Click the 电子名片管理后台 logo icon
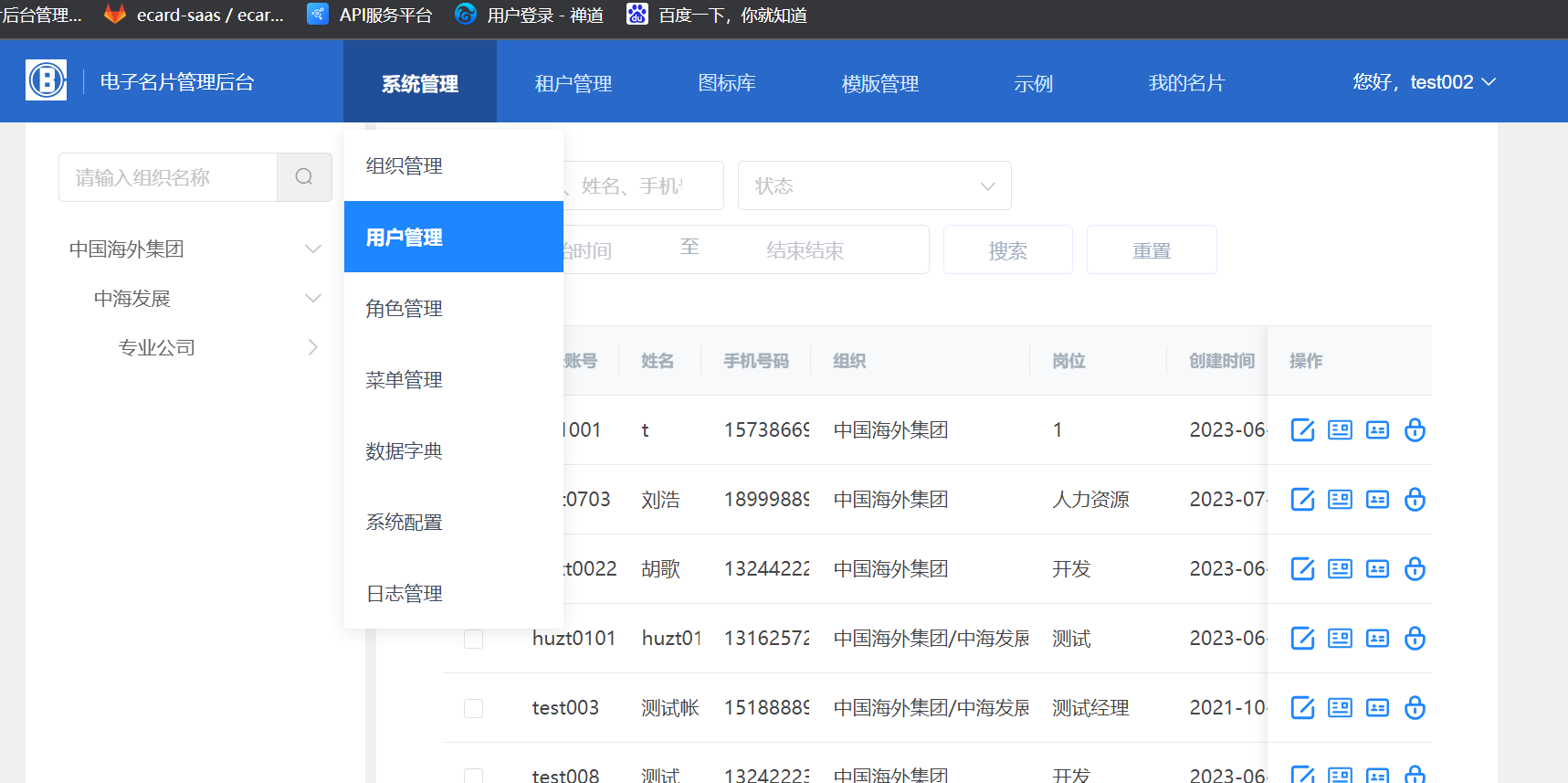Image resolution: width=1568 pixels, height=783 pixels. click(47, 80)
